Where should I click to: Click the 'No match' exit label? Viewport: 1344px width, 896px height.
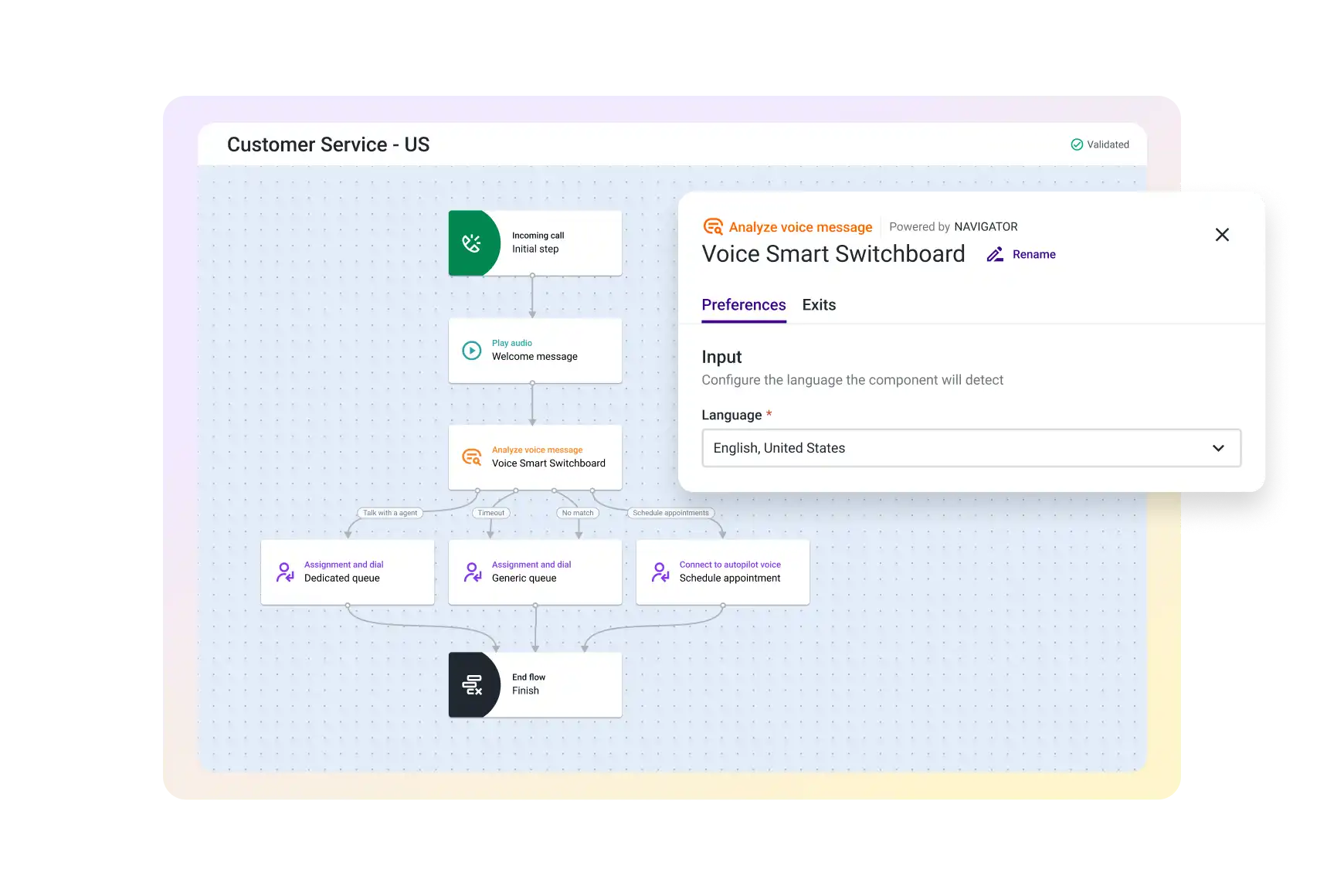pyautogui.click(x=578, y=513)
